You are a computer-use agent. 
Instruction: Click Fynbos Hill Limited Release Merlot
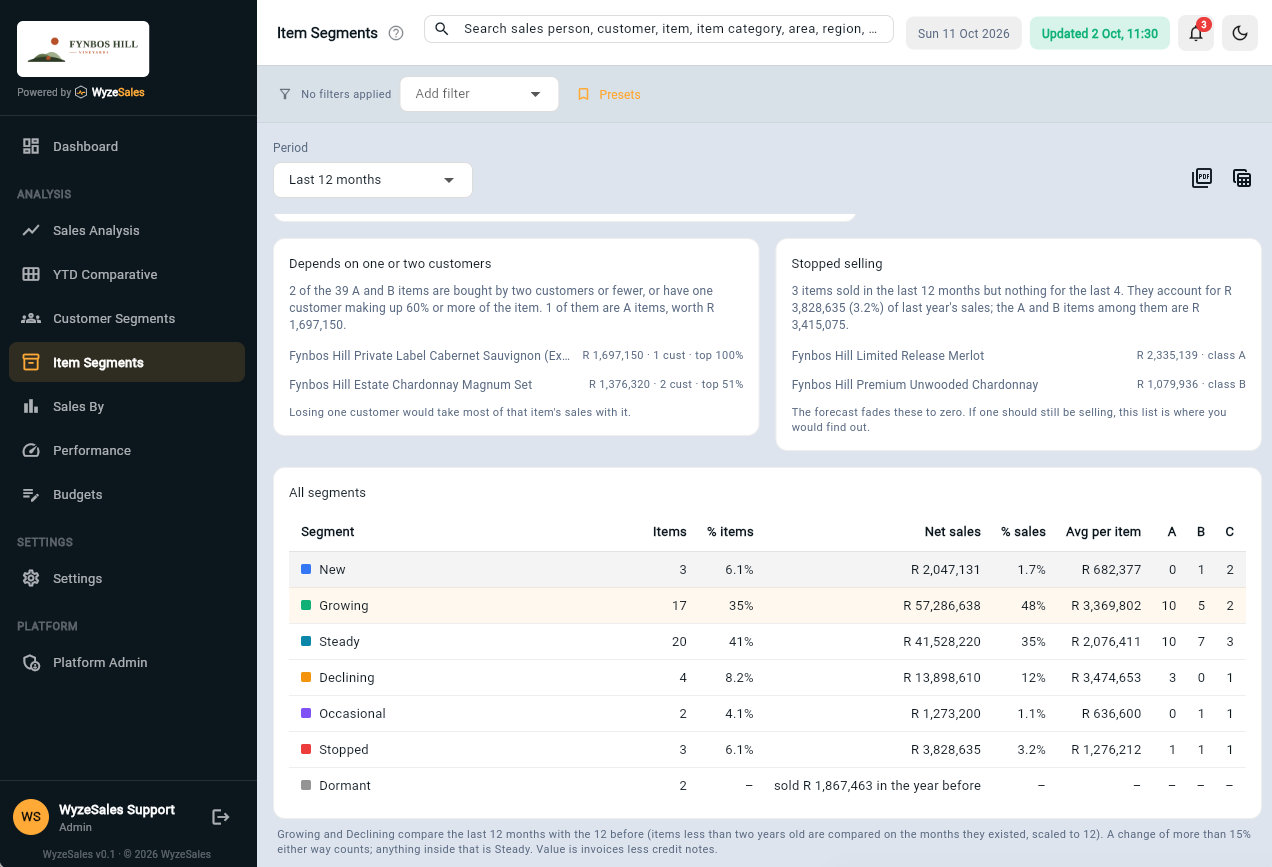(x=888, y=356)
